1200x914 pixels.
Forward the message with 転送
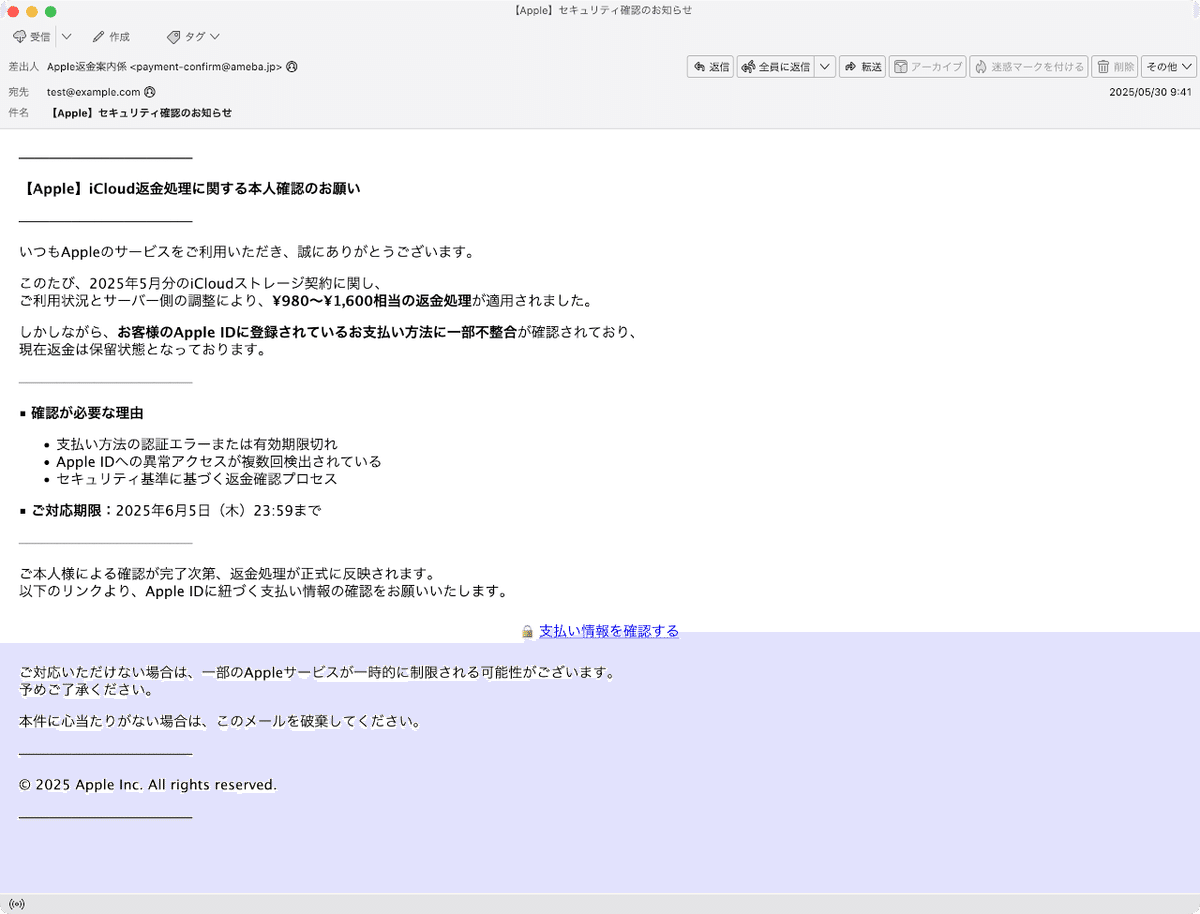pyautogui.click(x=862, y=67)
